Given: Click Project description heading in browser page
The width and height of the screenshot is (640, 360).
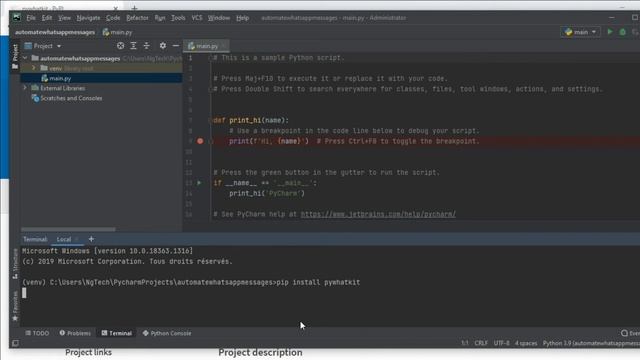Looking at the screenshot, I should click(260, 352).
